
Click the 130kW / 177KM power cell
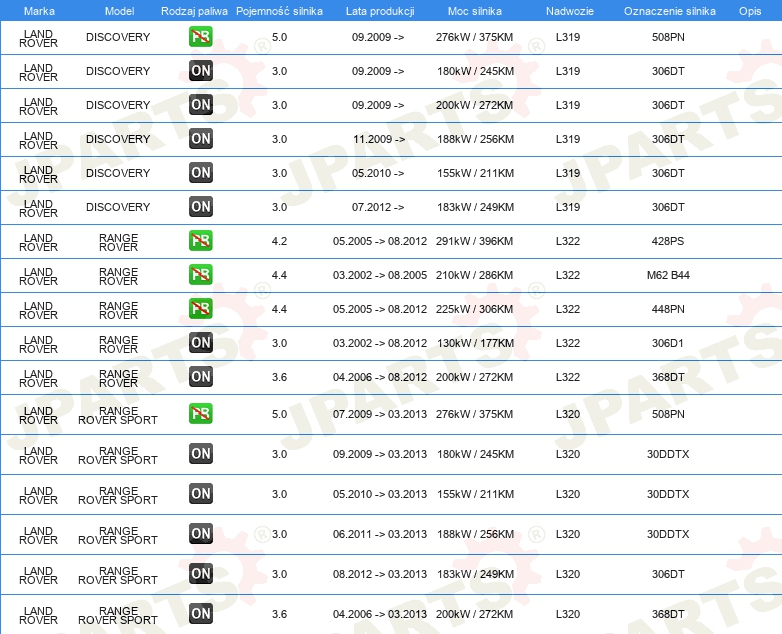(475, 343)
